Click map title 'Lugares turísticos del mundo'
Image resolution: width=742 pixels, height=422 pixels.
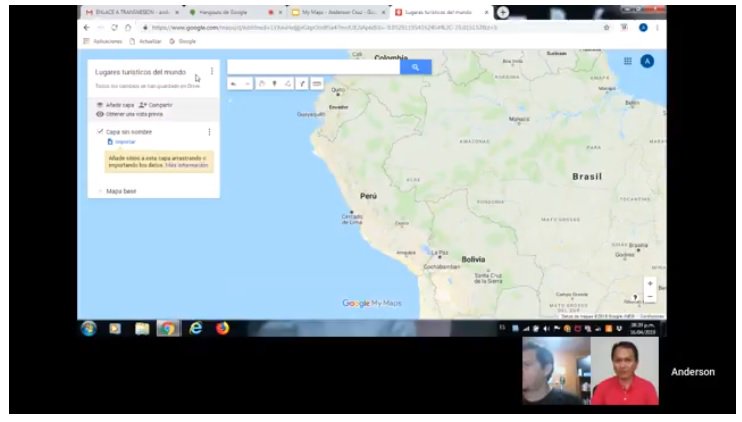(141, 72)
